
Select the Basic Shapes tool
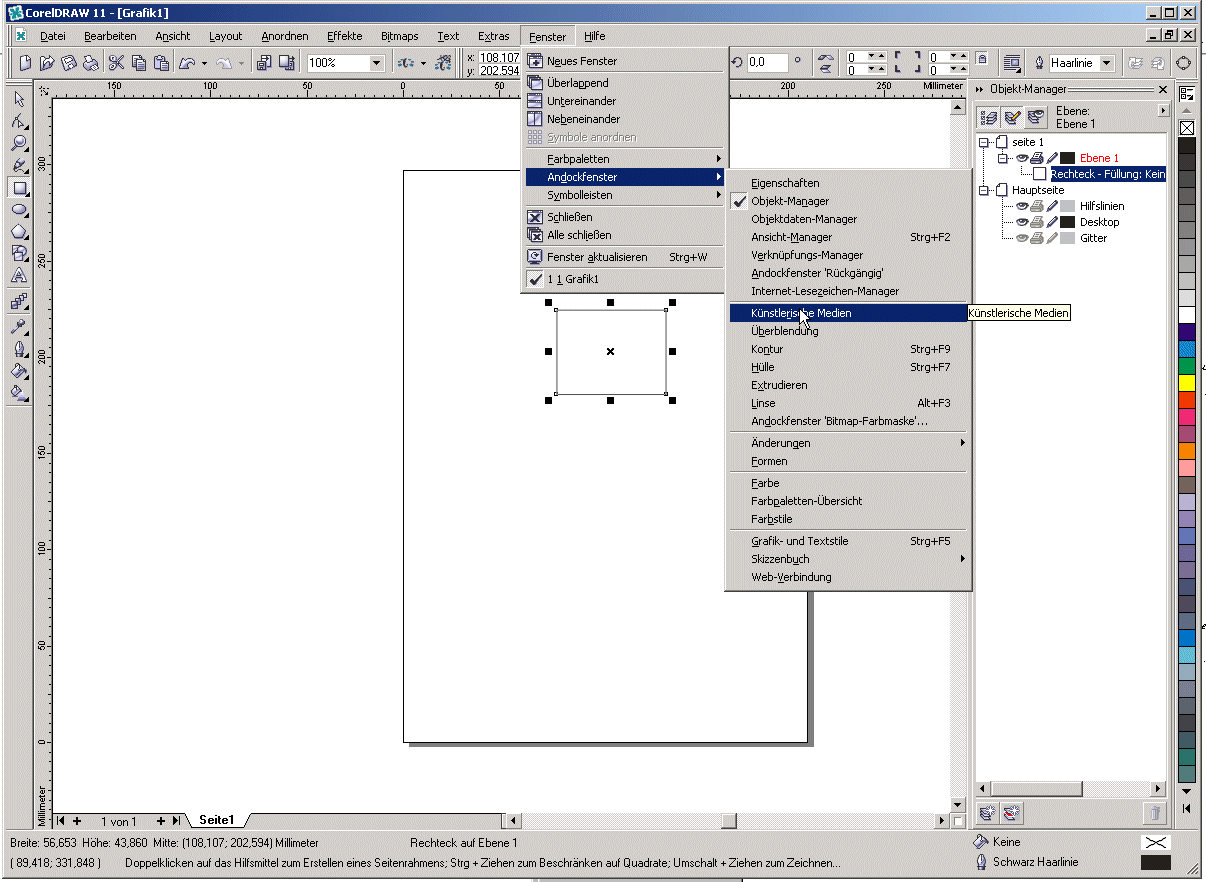[x=19, y=254]
